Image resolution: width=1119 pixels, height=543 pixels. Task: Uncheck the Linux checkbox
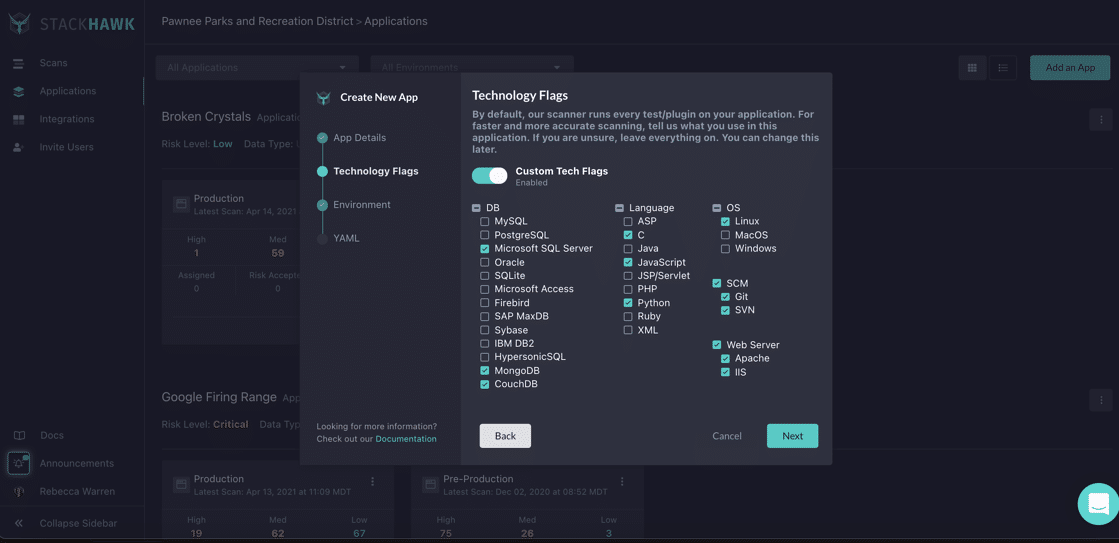tap(725, 222)
